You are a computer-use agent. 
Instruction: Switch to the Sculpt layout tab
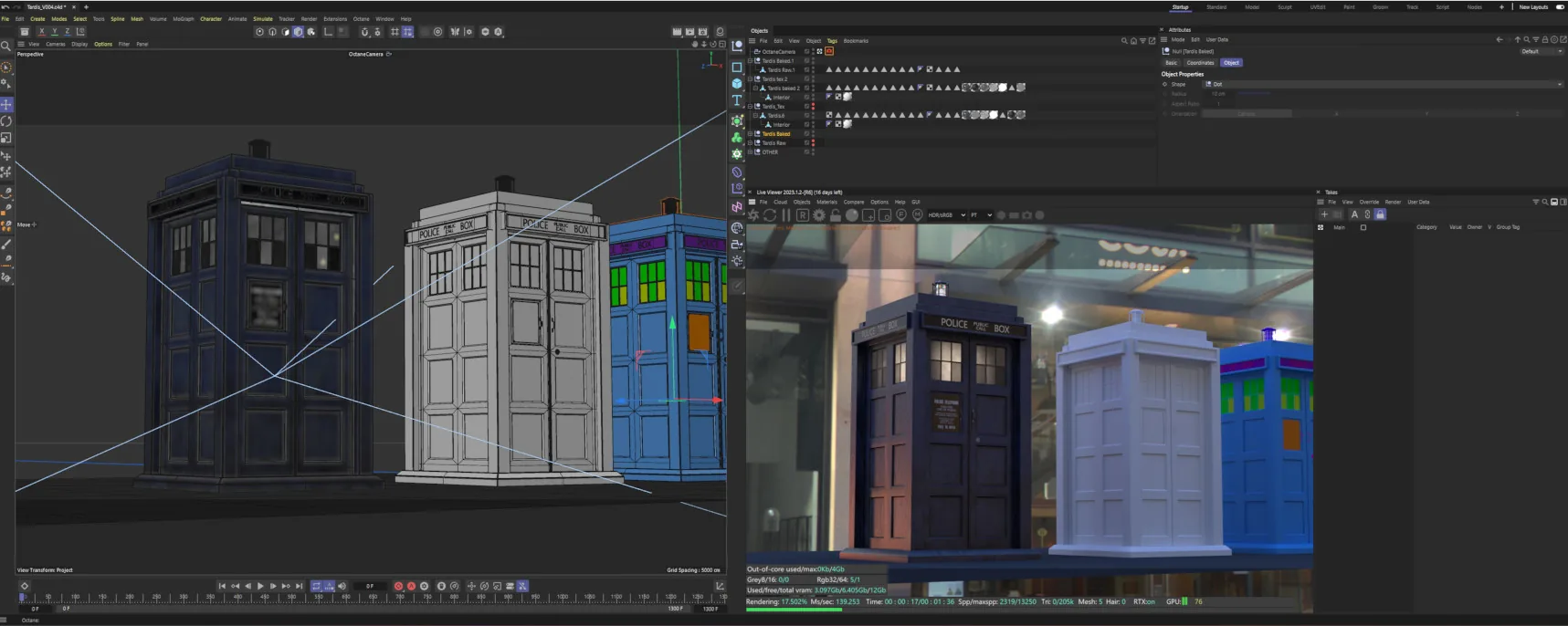tap(1285, 7)
